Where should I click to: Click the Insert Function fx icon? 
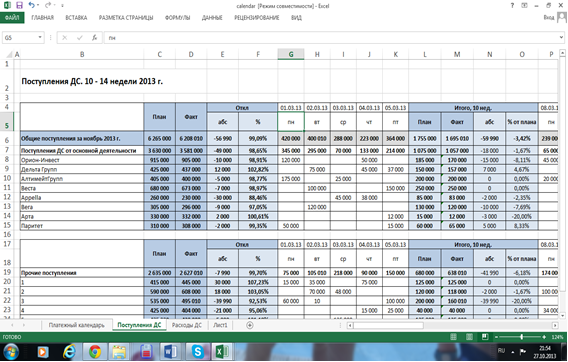click(x=94, y=38)
